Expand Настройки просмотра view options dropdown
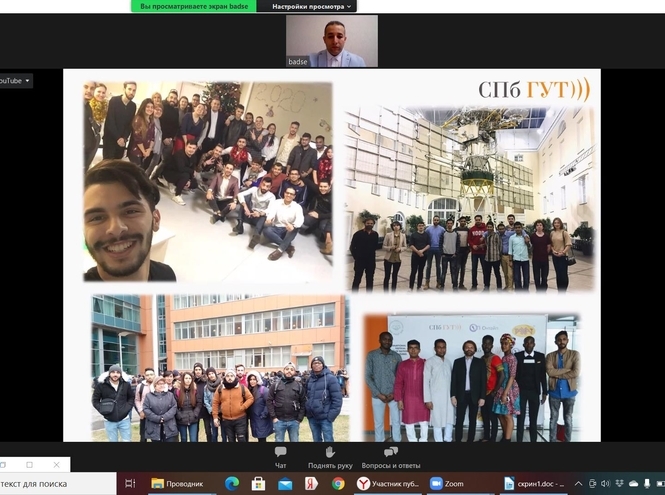 tap(307, 6)
